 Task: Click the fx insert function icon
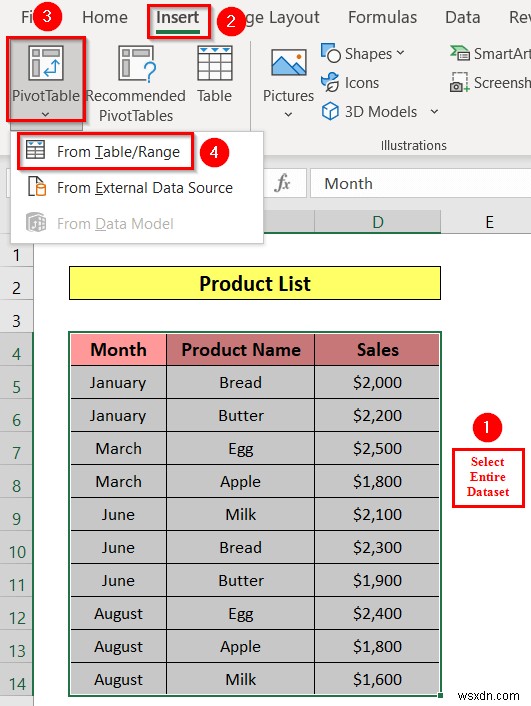pyautogui.click(x=282, y=183)
